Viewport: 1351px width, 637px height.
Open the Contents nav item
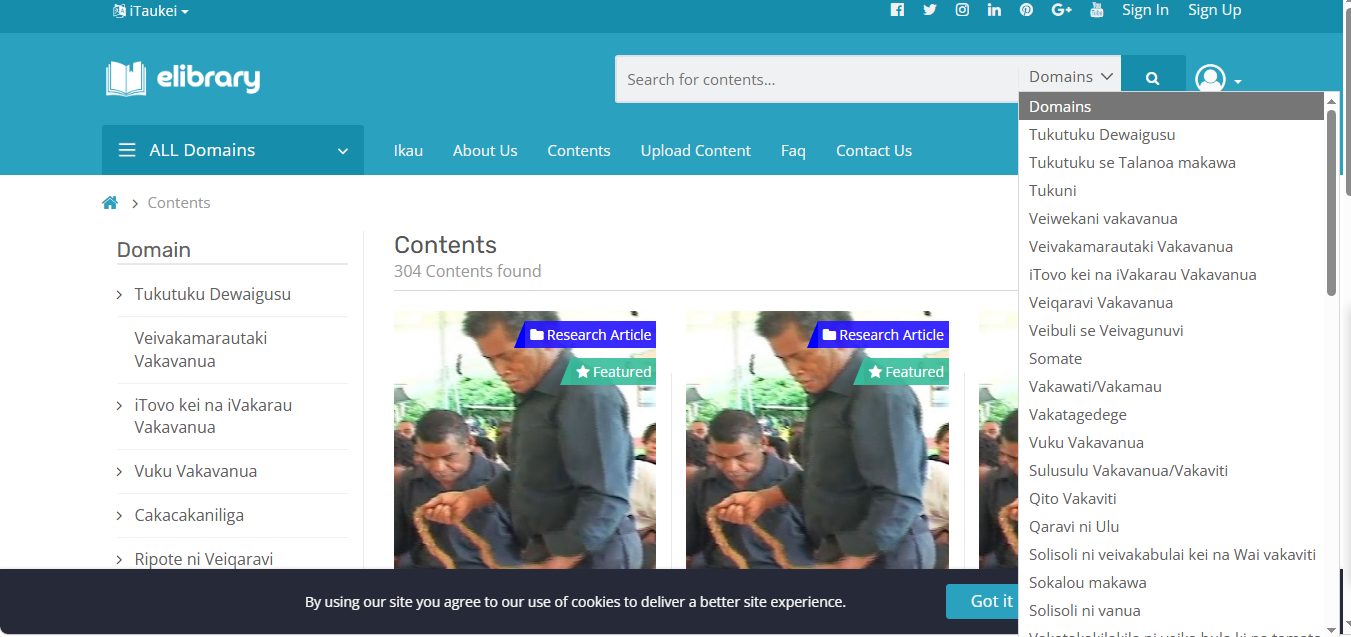click(x=579, y=151)
